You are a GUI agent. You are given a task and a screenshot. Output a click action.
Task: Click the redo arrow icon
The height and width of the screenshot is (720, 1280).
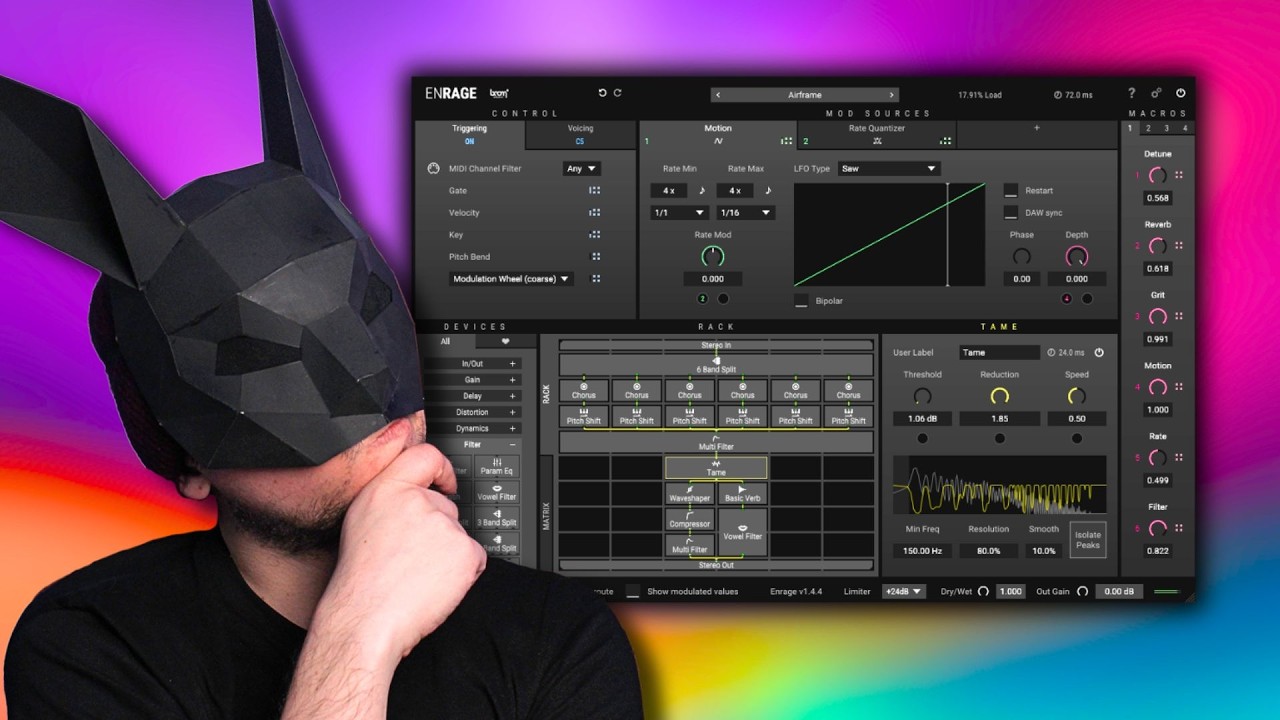(618, 93)
